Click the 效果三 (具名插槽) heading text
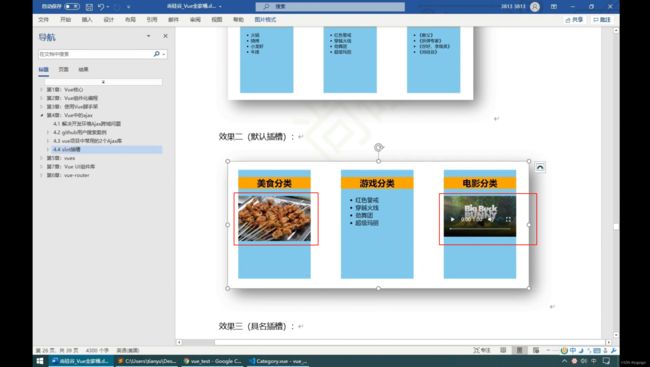 pyautogui.click(x=256, y=326)
